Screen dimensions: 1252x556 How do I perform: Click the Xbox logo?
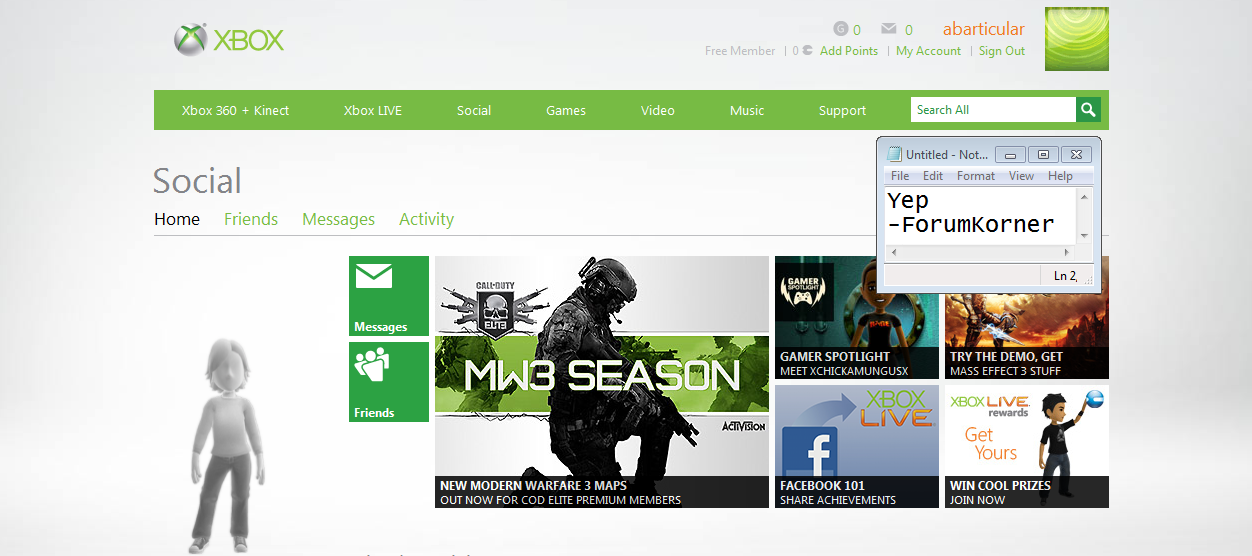(x=229, y=40)
